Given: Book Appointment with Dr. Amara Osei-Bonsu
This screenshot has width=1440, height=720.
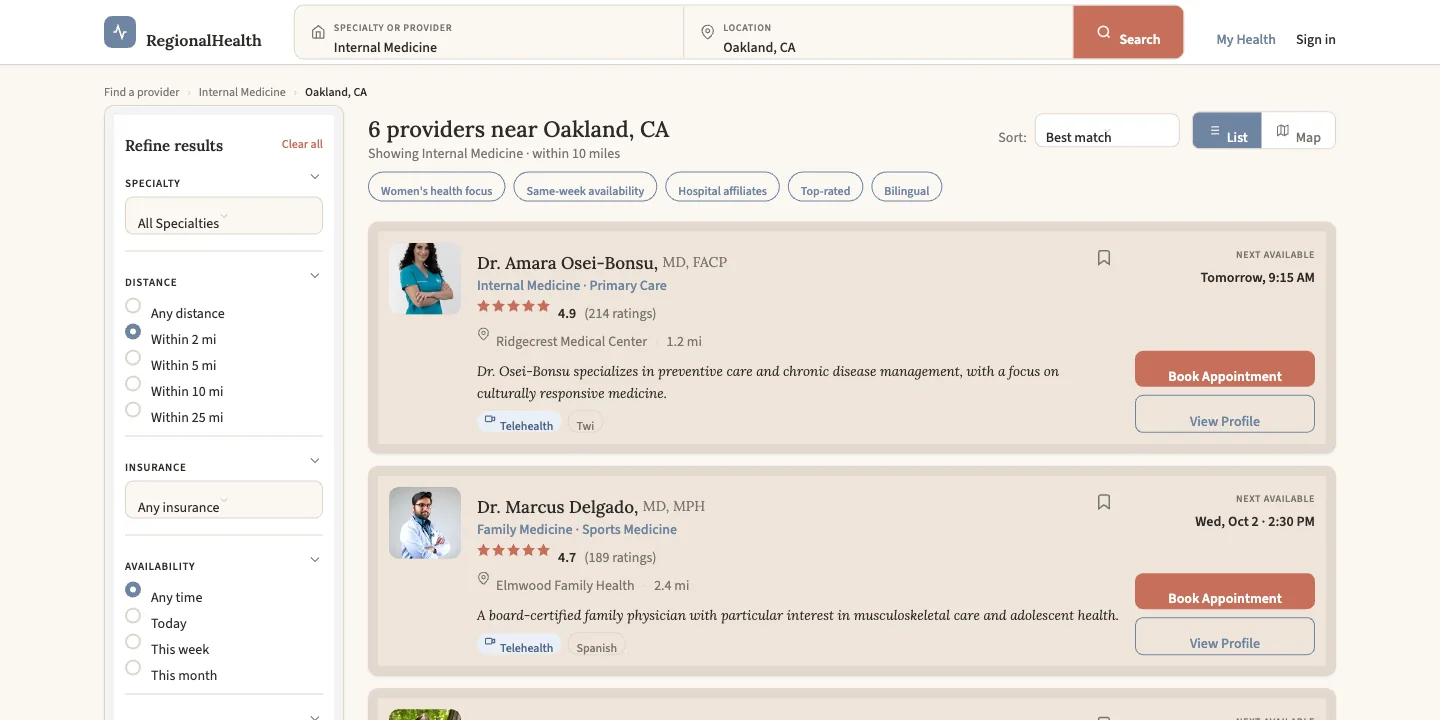Looking at the screenshot, I should click(x=1225, y=369).
